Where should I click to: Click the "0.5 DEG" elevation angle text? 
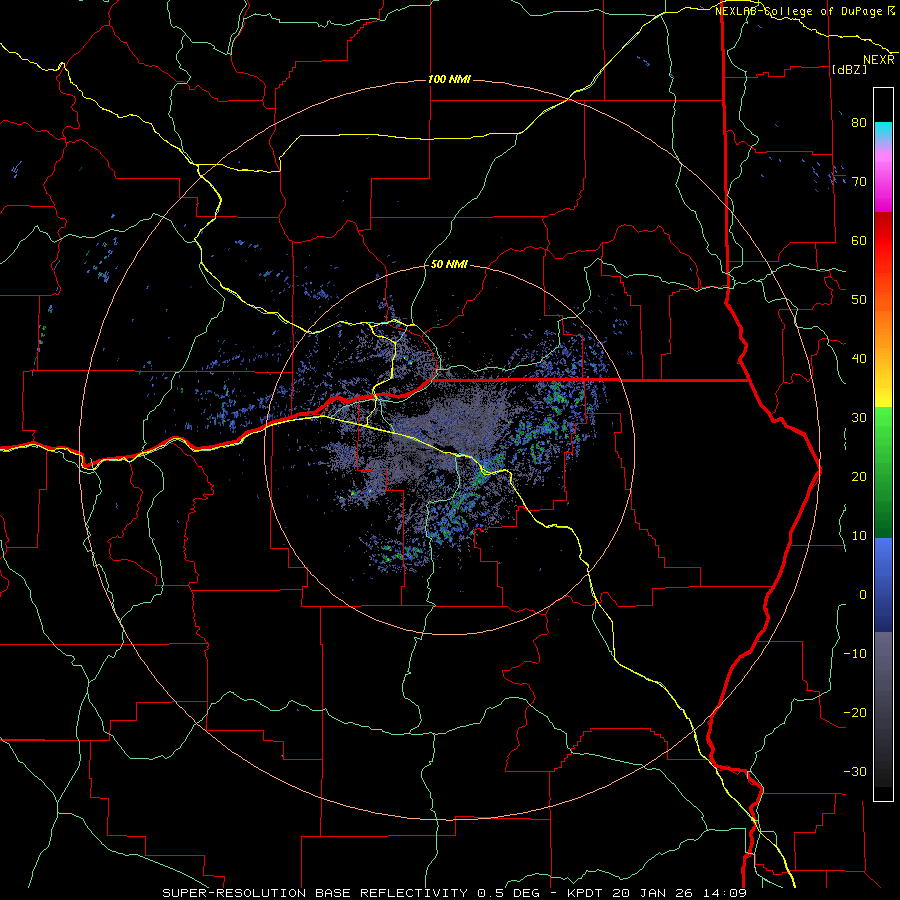[509, 893]
